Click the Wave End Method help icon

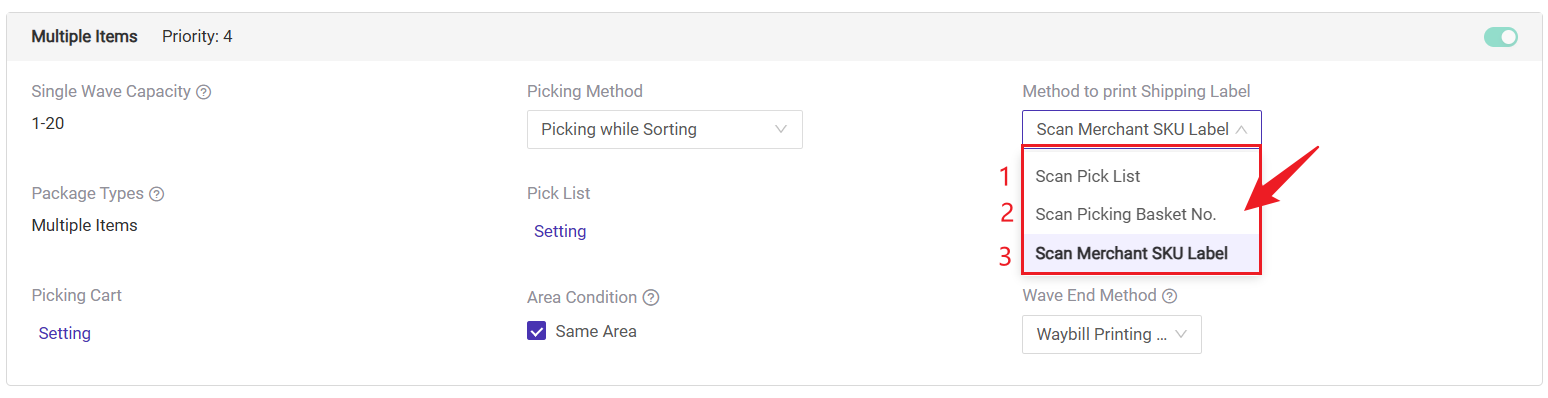[x=1170, y=296]
